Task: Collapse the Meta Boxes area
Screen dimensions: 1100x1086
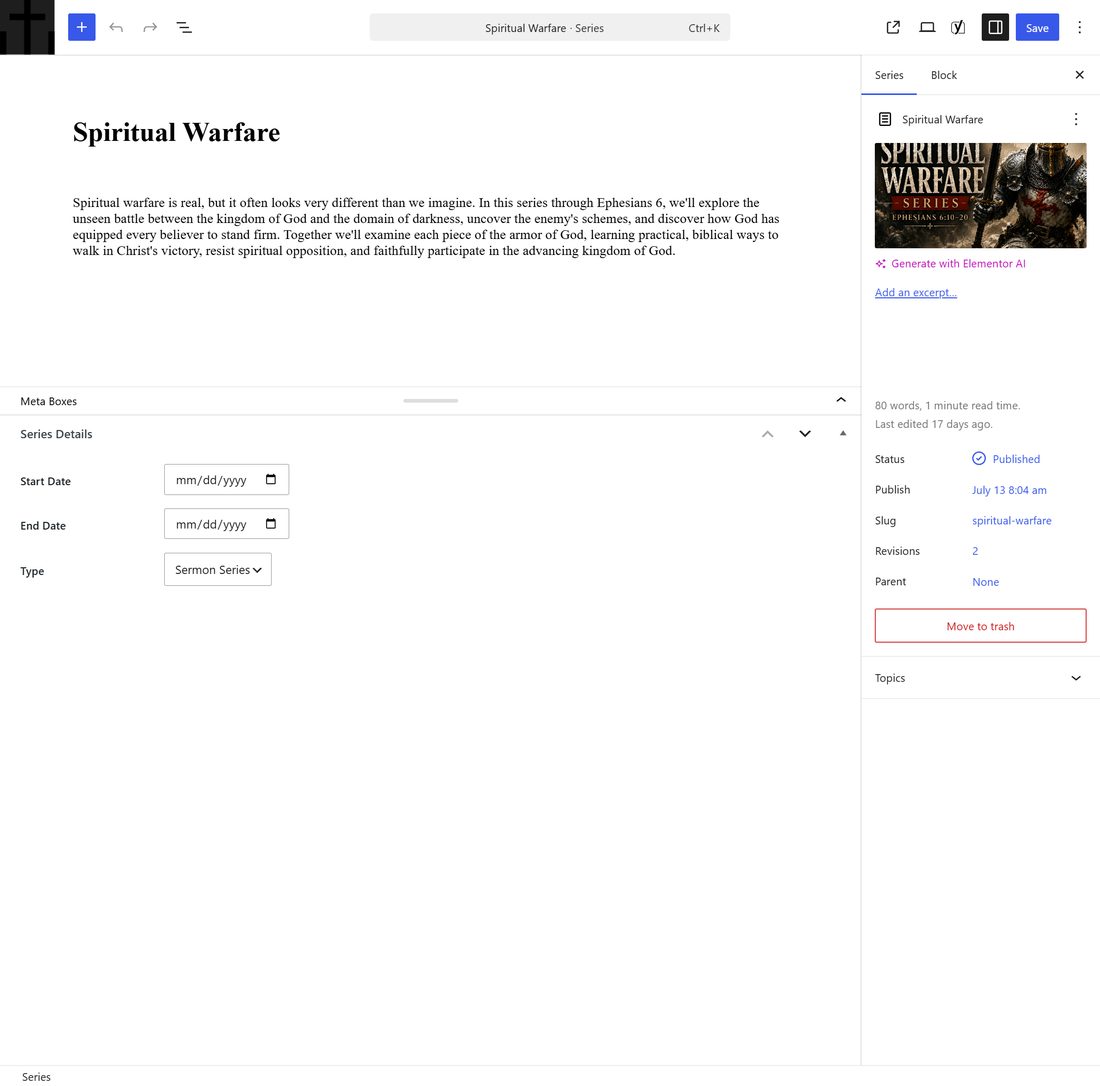Action: tap(840, 400)
